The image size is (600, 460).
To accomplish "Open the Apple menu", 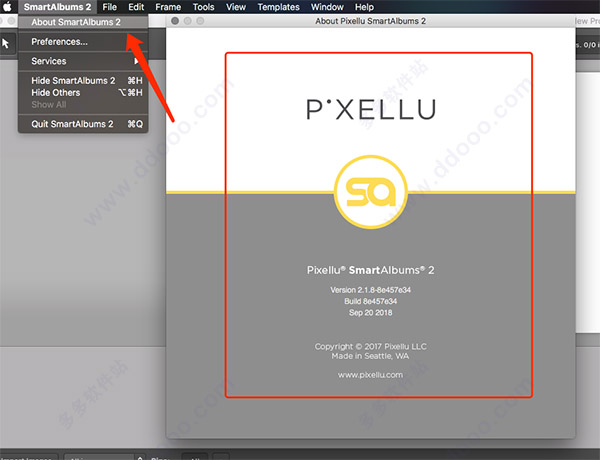I will coord(7,7).
